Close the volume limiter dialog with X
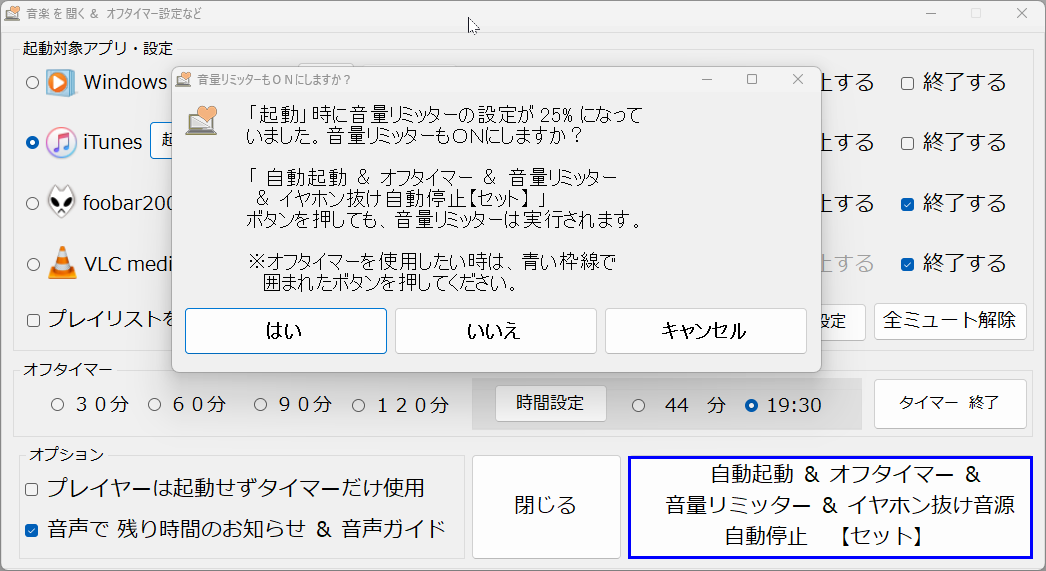This screenshot has width=1046, height=571. [x=797, y=79]
